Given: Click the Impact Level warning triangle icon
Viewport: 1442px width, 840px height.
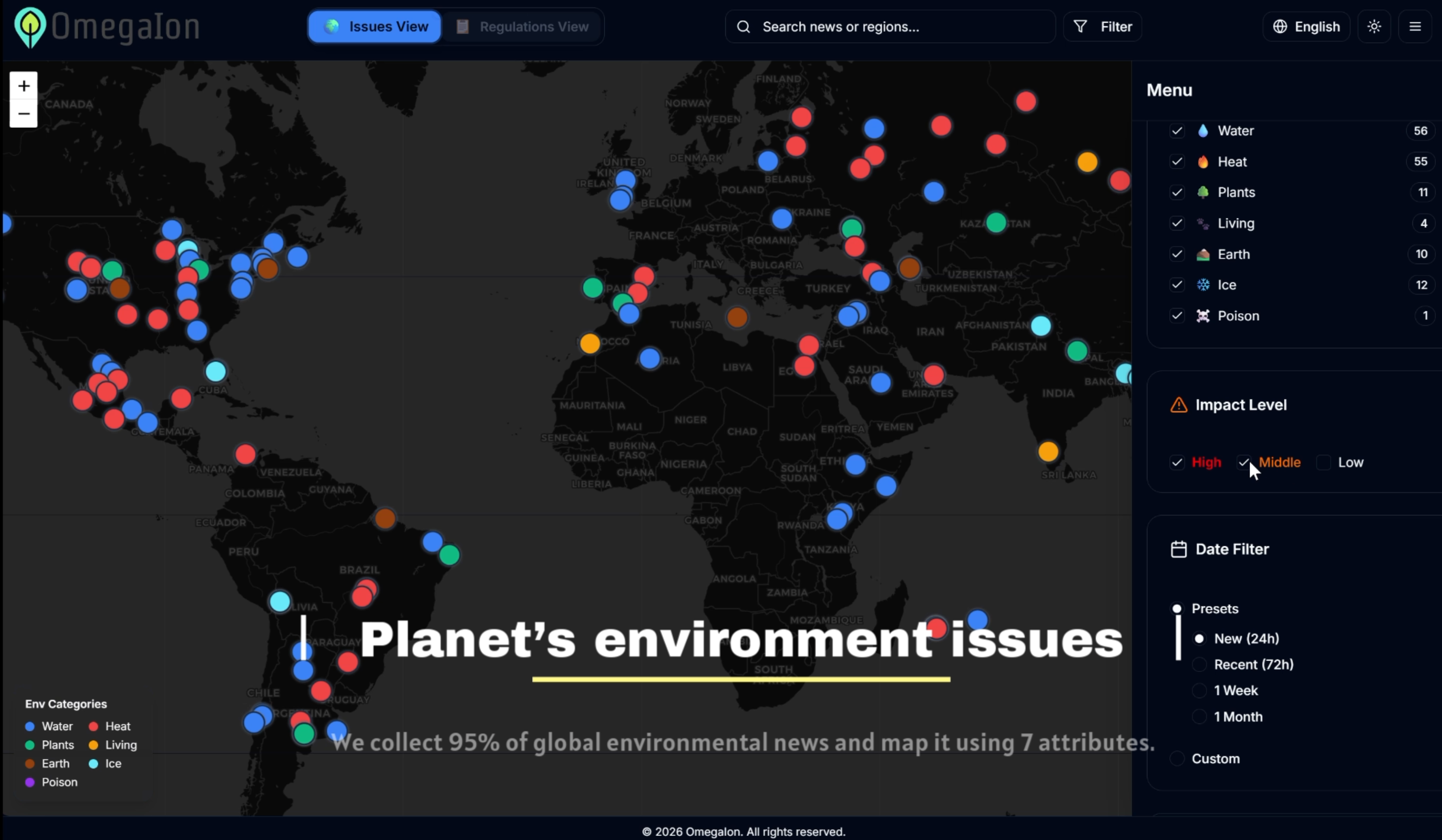Looking at the screenshot, I should click(1178, 405).
